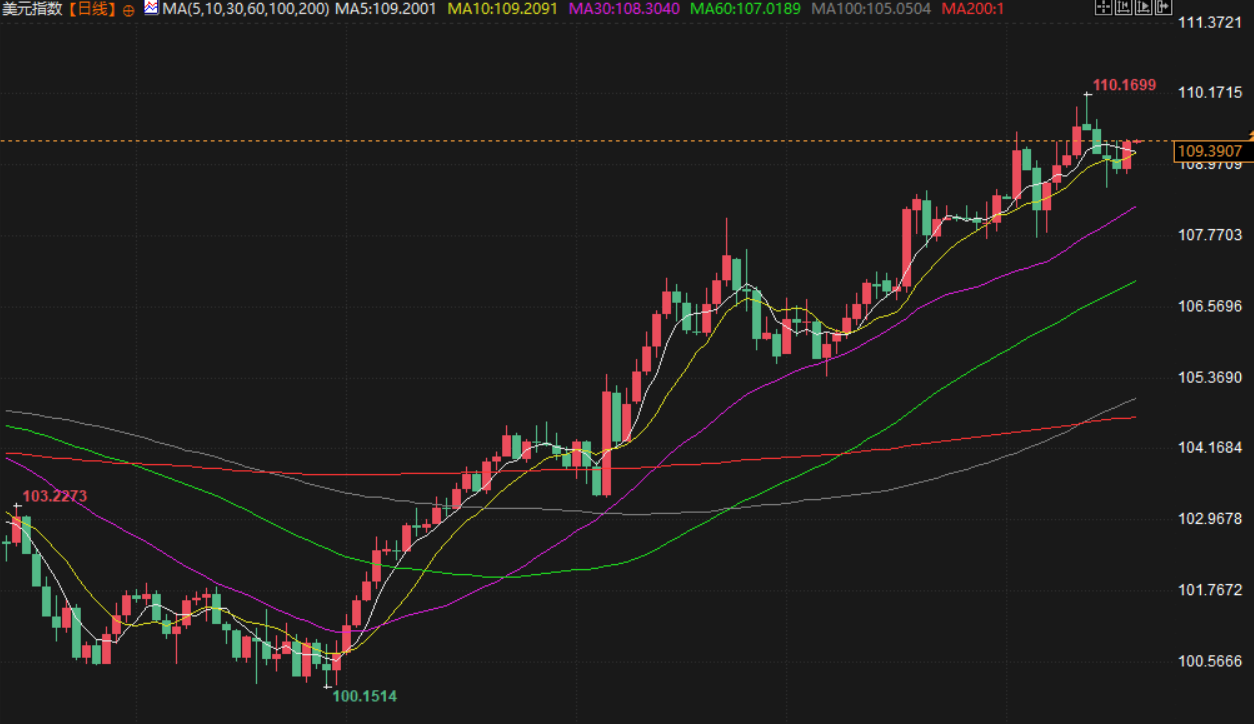
Task: Select the magenta MA30:108.3040 legend value
Action: [x=624, y=8]
